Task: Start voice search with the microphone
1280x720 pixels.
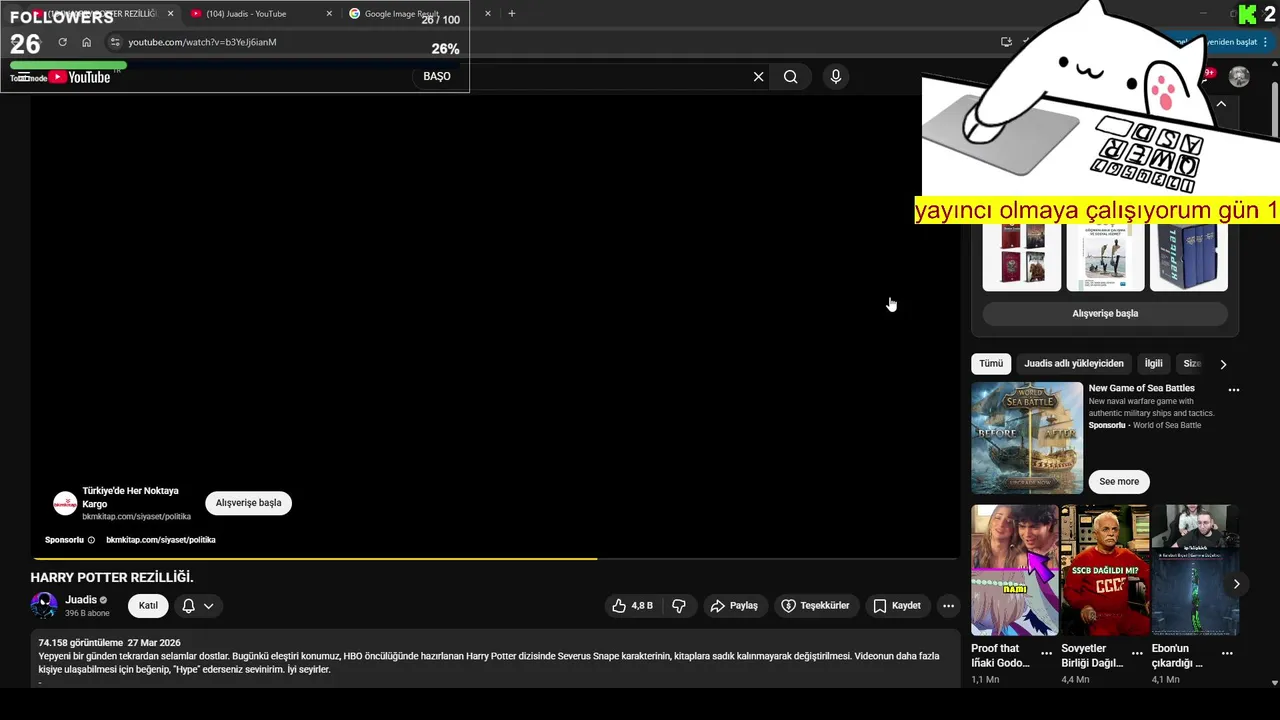Action: [x=836, y=77]
